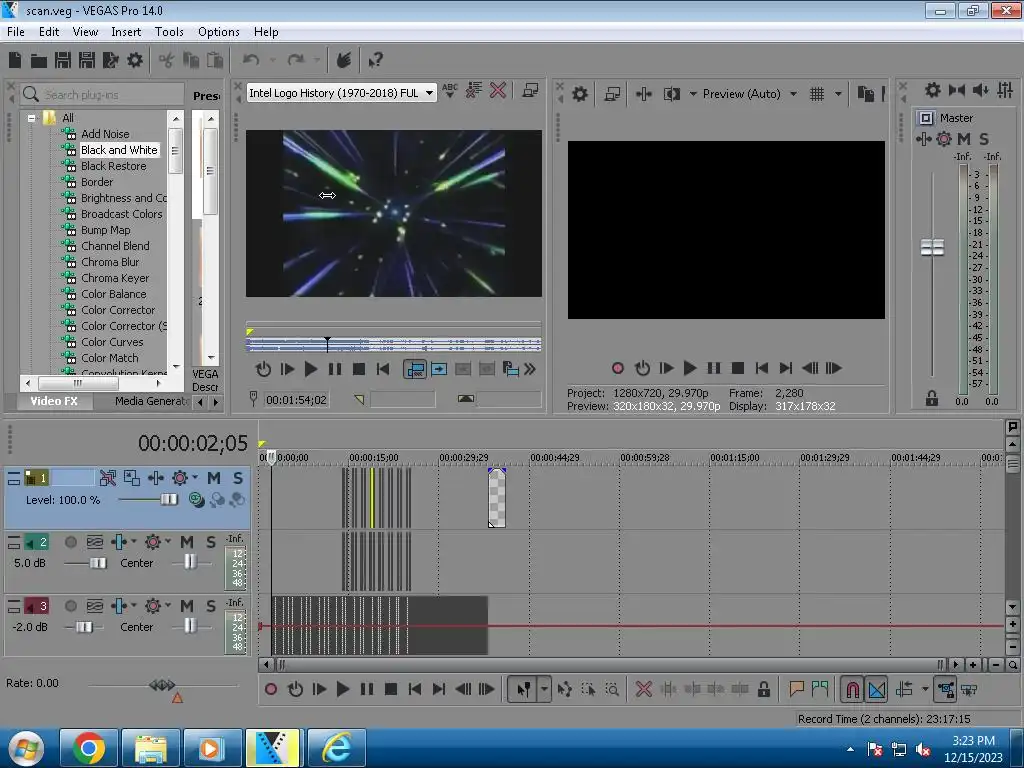The height and width of the screenshot is (768, 1024).
Task: Open auto ripple dropdown arrow in timeline toolbar
Action: pyautogui.click(x=925, y=689)
